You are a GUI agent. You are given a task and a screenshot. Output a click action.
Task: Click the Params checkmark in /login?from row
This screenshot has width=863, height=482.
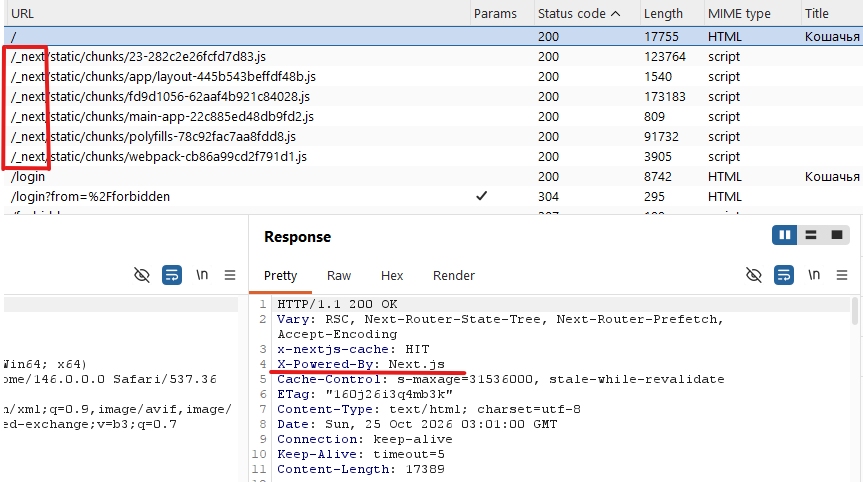coord(482,196)
